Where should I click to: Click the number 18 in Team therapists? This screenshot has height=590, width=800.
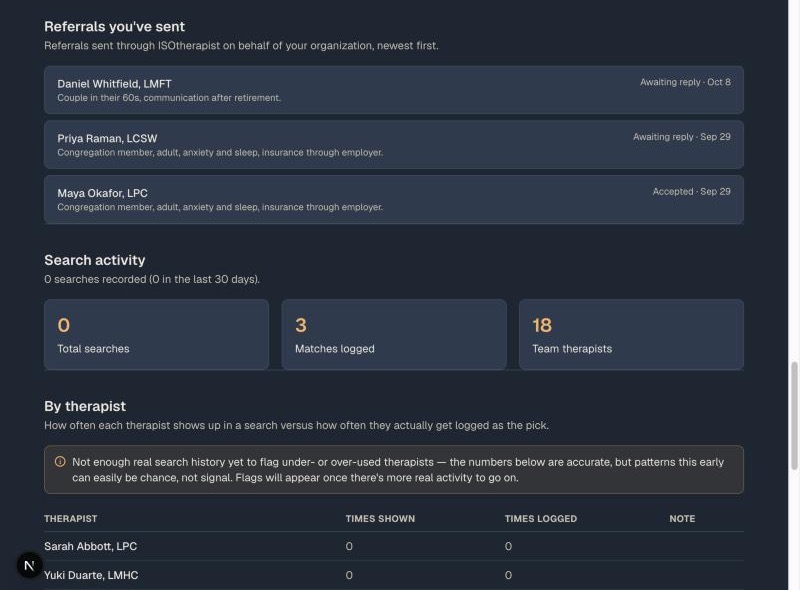pos(542,325)
